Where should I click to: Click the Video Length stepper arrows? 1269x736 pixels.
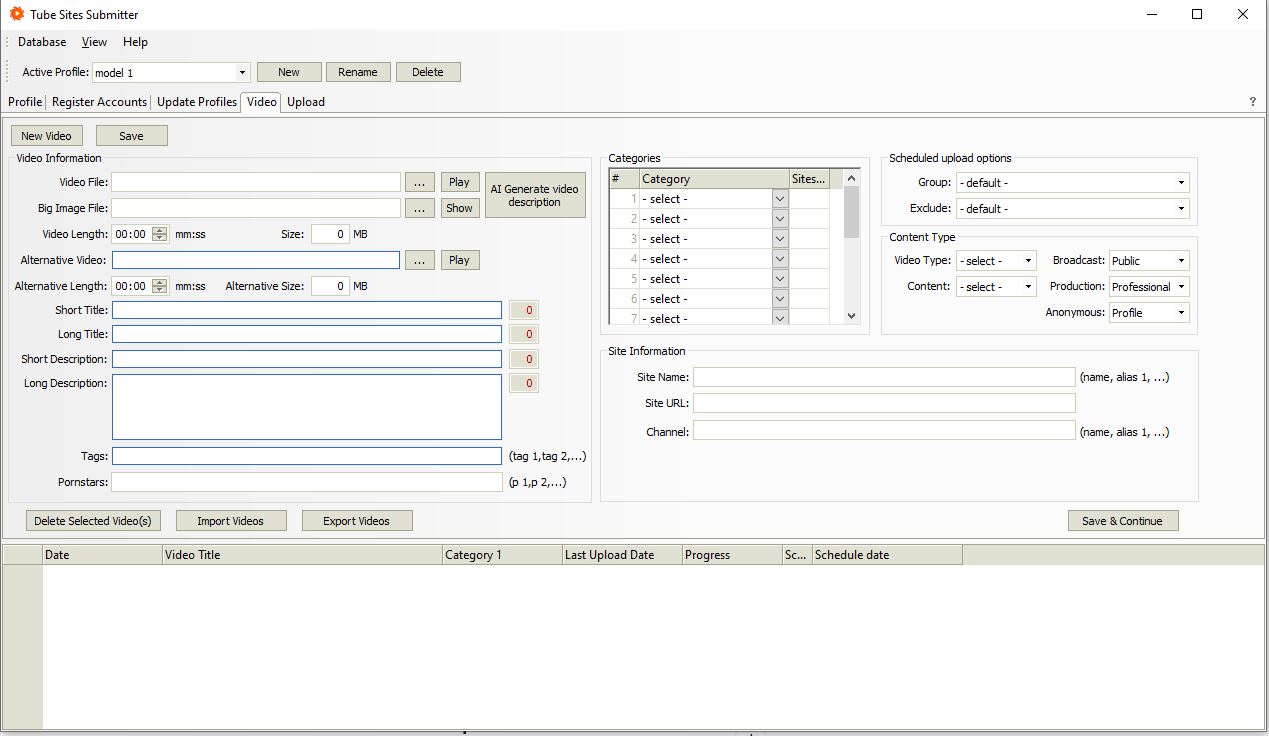click(x=160, y=234)
